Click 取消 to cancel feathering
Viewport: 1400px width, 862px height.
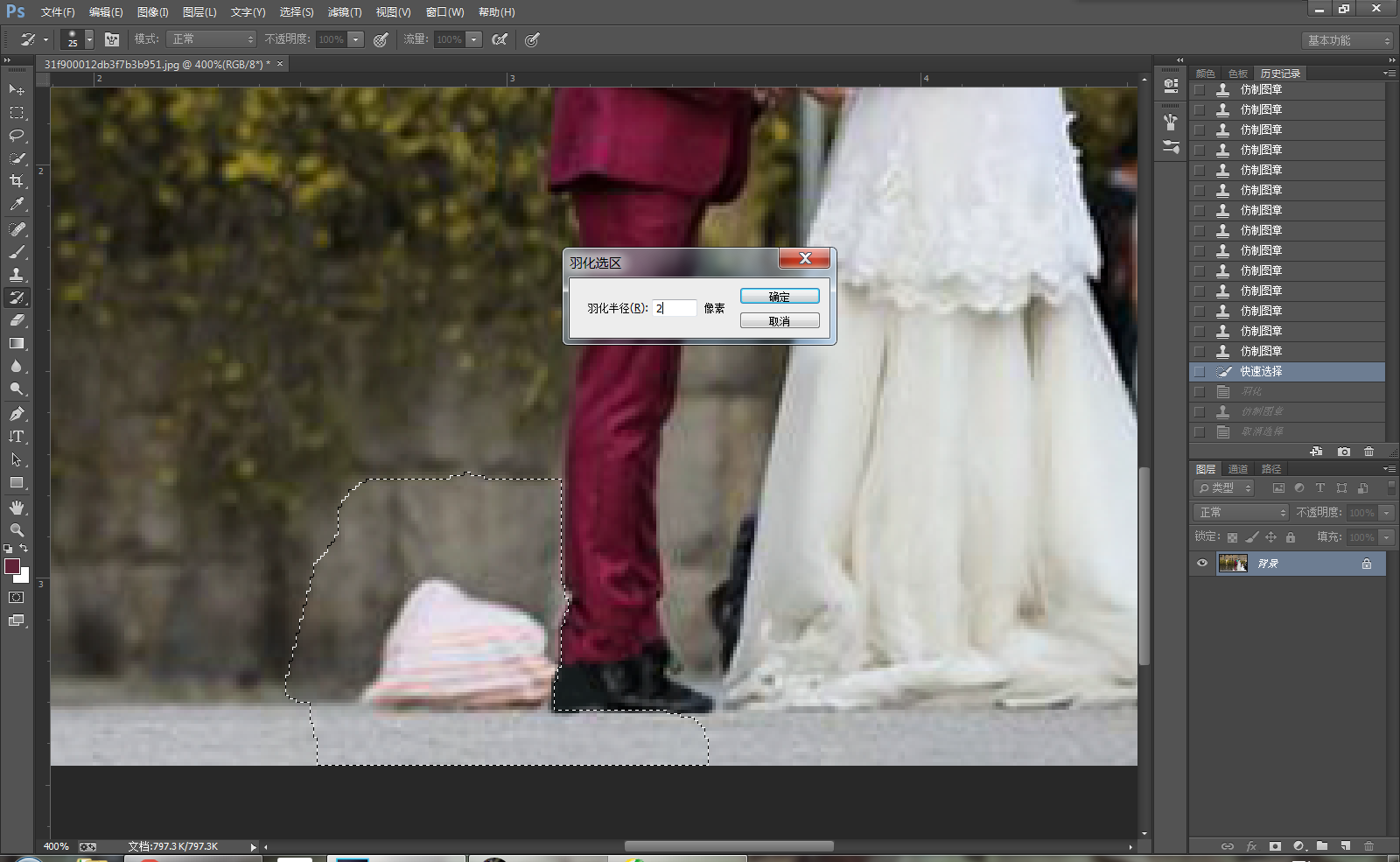(779, 321)
